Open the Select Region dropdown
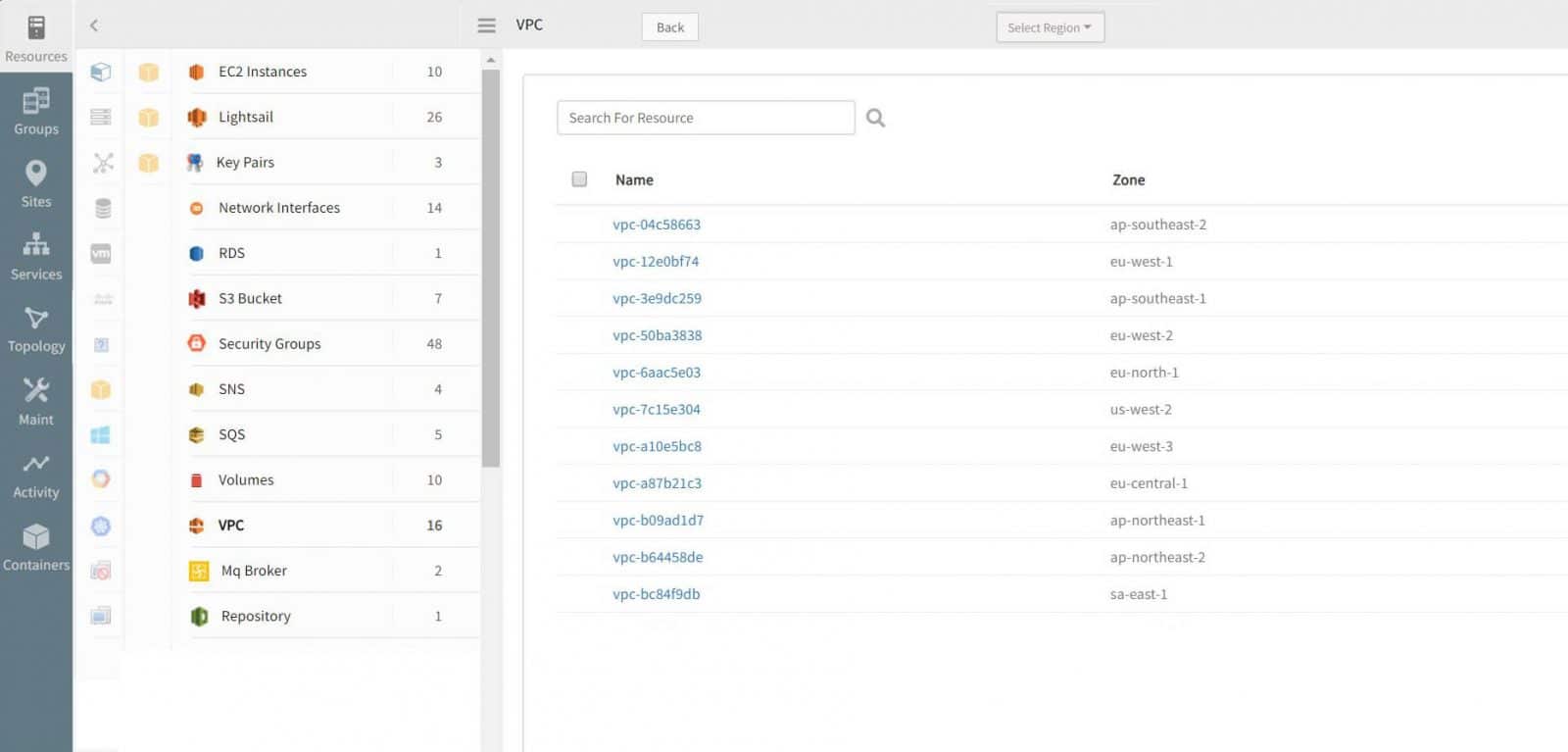Viewport: 1568px width, 752px height. [x=1050, y=27]
